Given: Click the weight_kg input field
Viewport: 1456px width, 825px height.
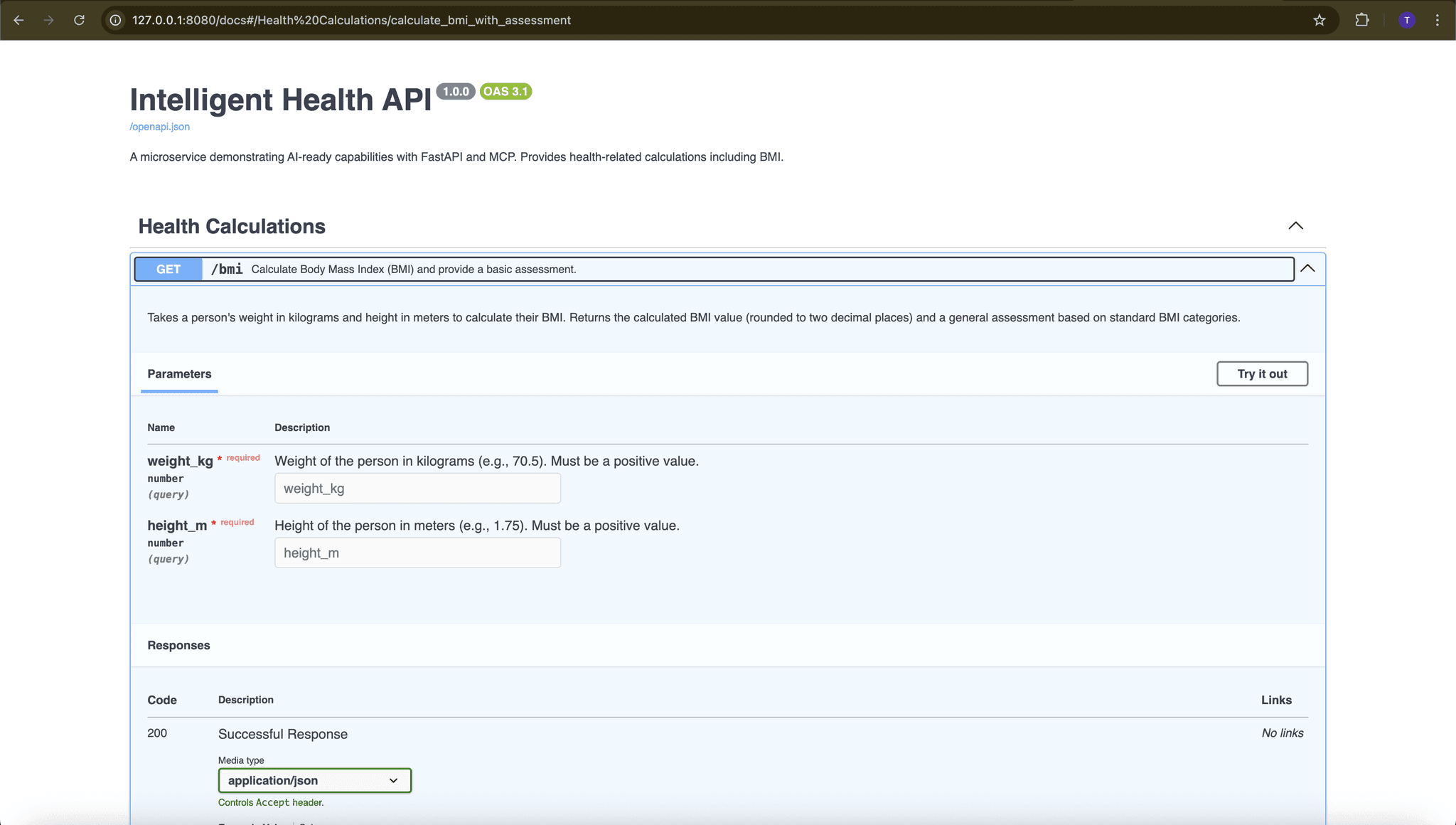Looking at the screenshot, I should click(417, 488).
